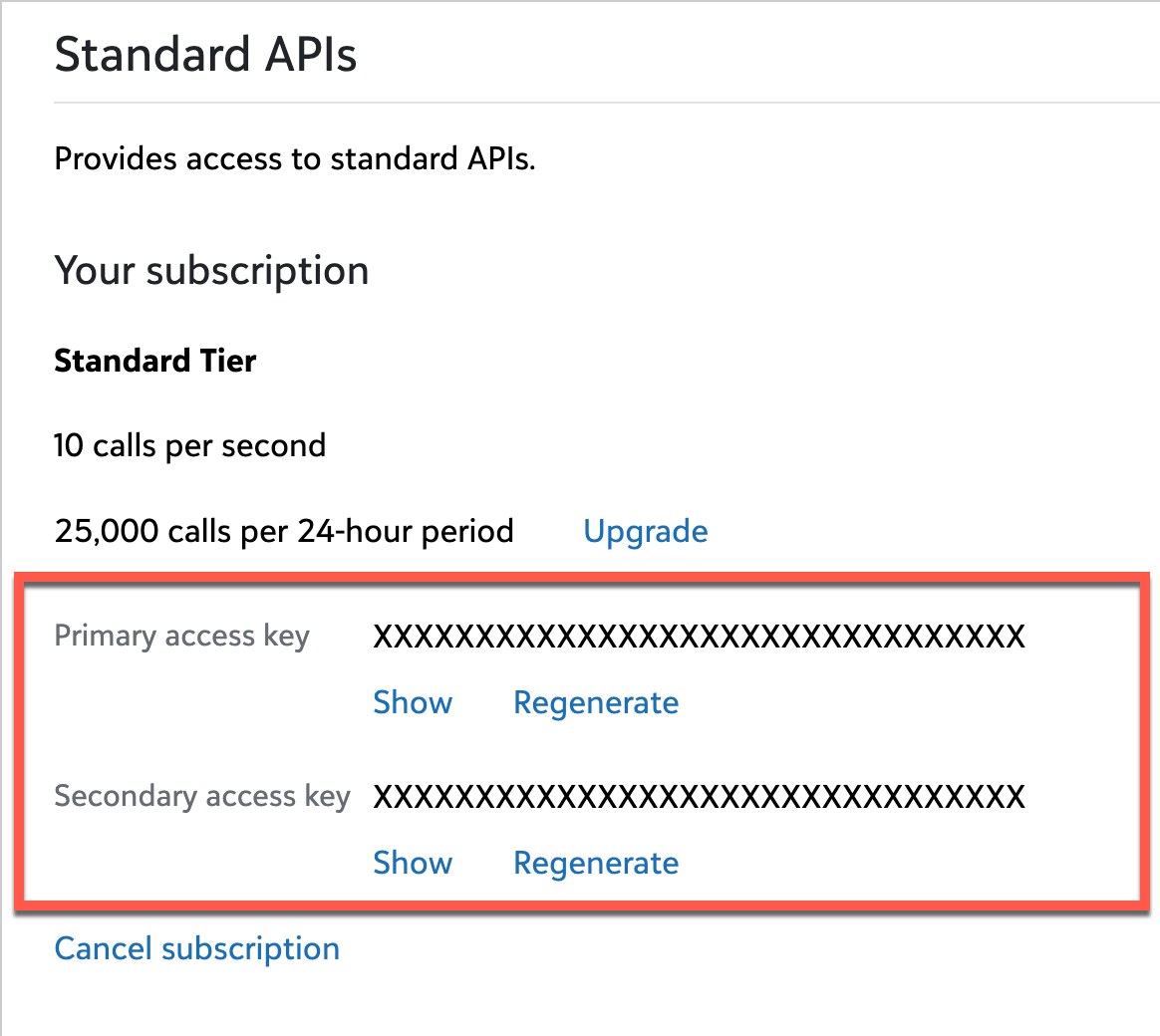Click the masked primary access key value

coord(699,637)
